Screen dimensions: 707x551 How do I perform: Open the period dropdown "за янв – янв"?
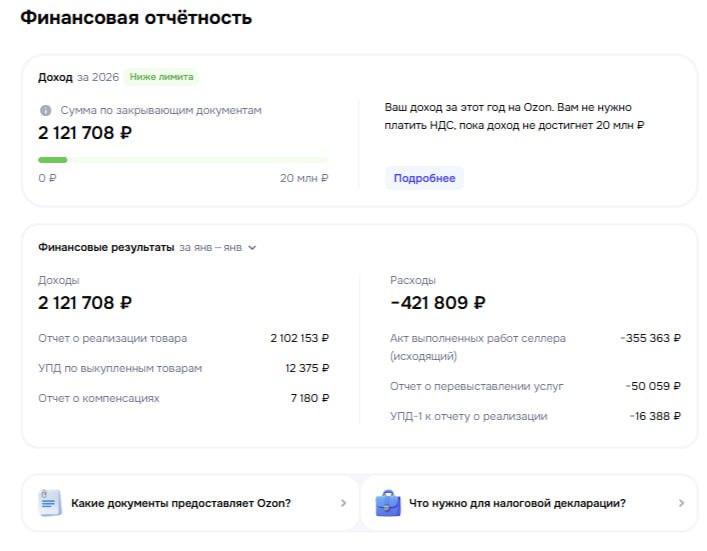[218, 247]
